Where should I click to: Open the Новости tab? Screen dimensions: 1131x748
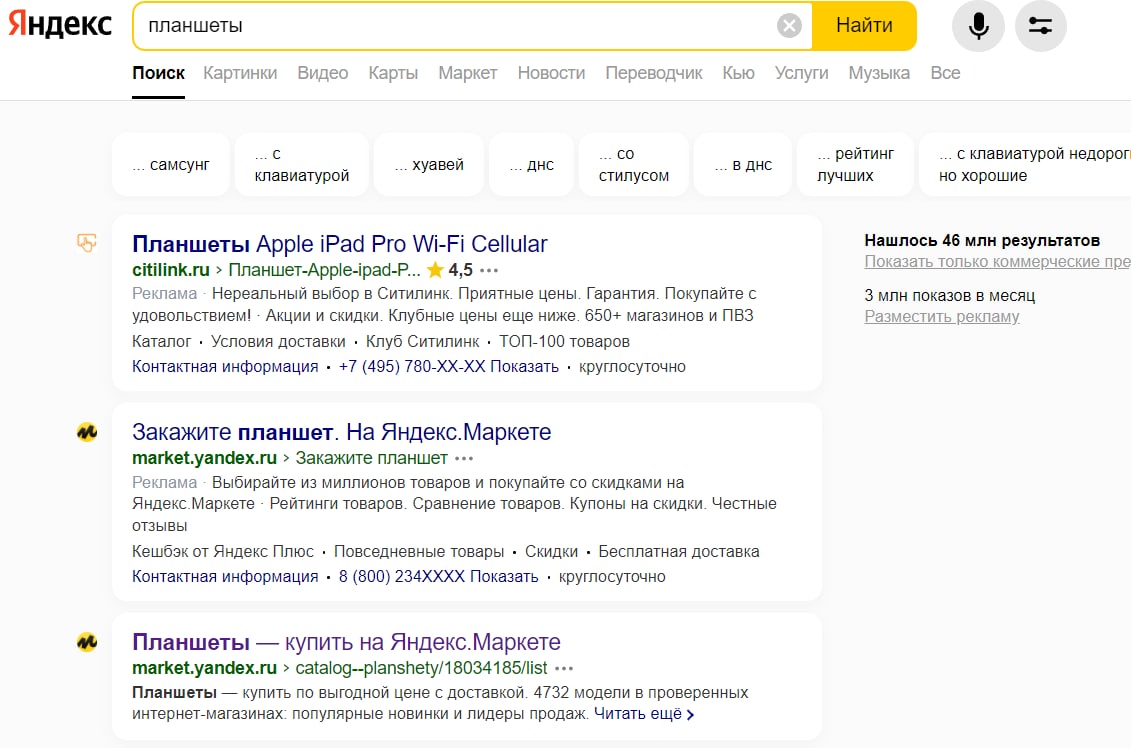coord(551,73)
